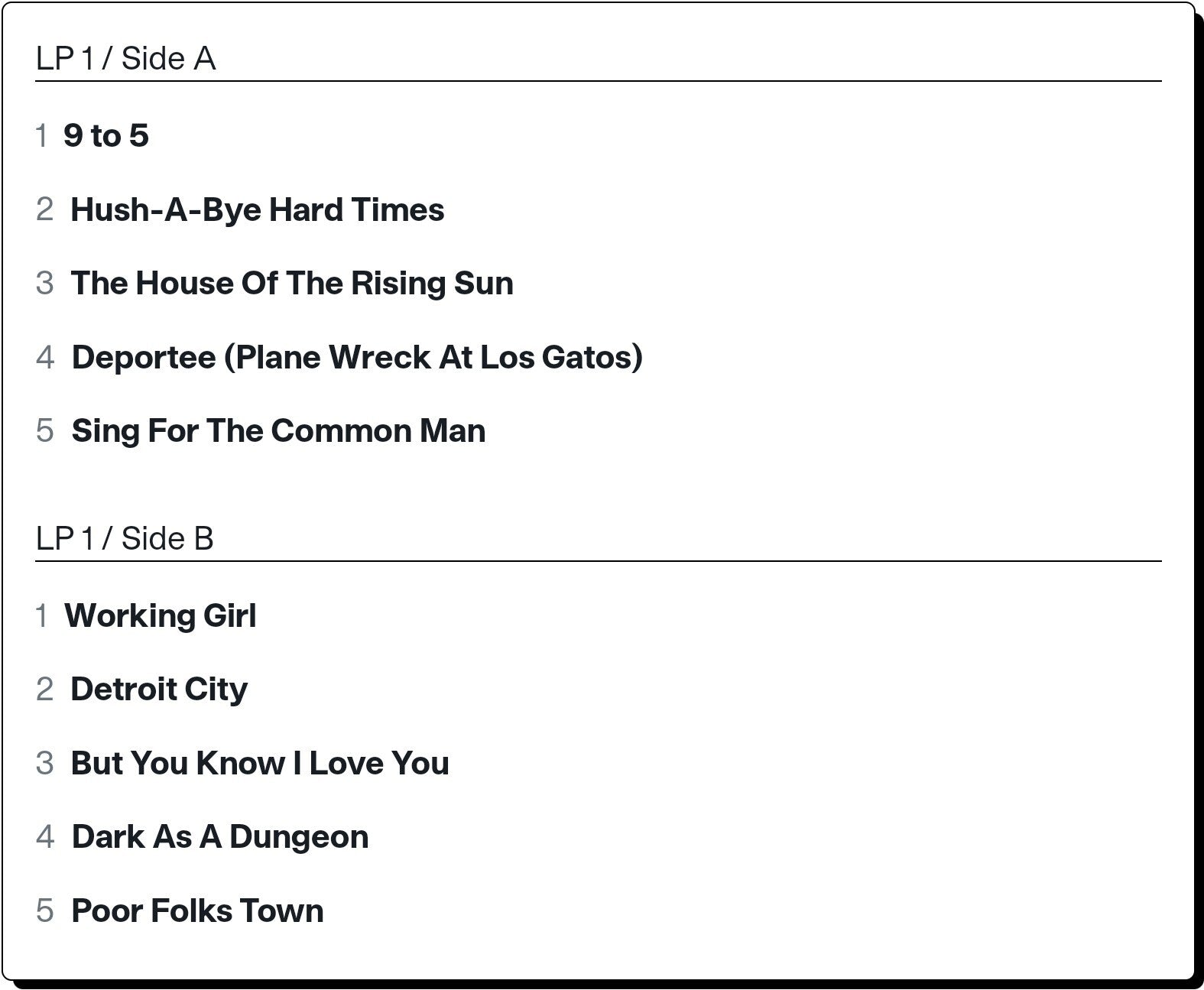Open the Working Girl track
1204x990 pixels.
161,616
